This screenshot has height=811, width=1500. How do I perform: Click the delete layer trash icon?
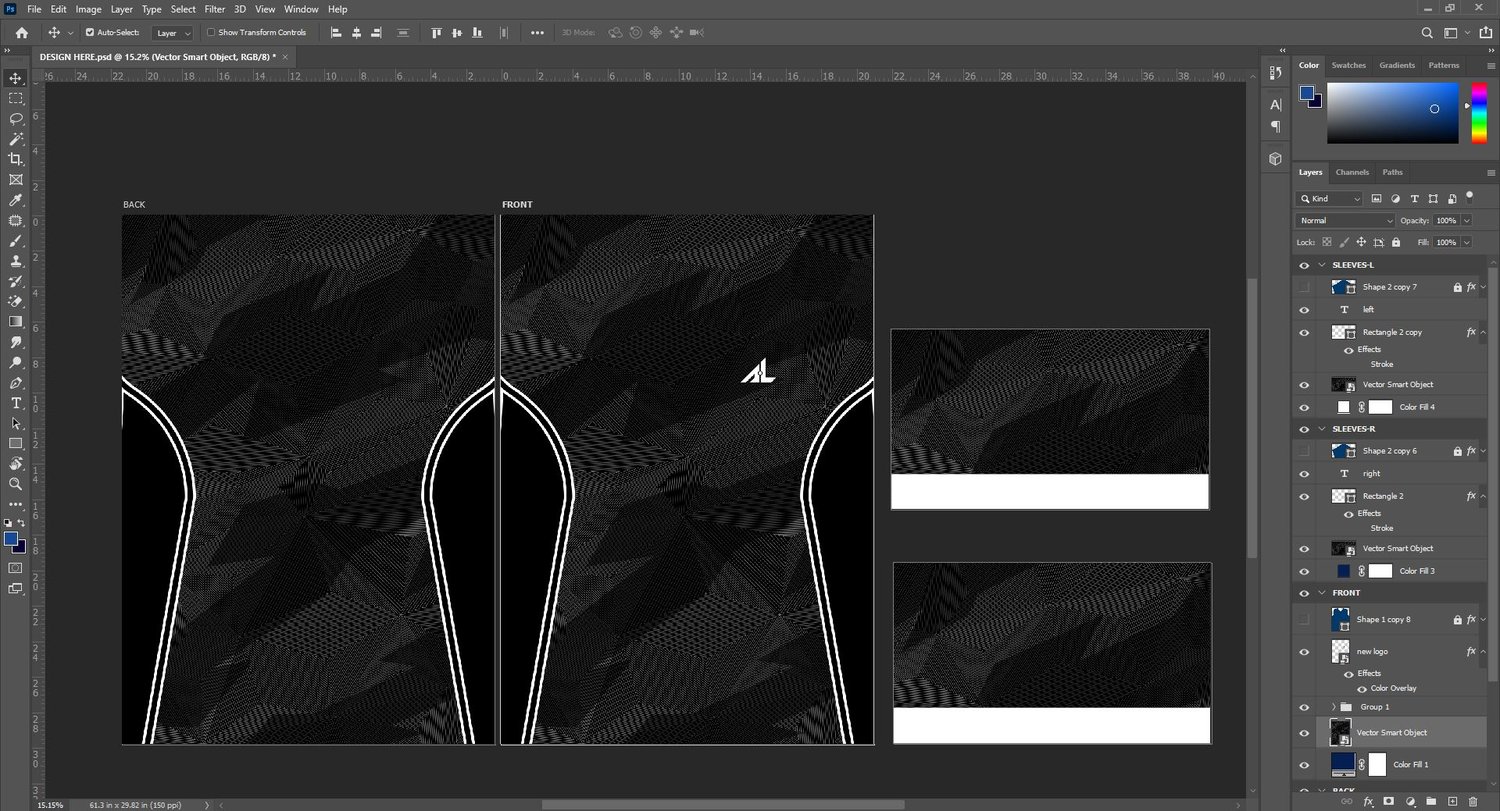coord(1475,802)
